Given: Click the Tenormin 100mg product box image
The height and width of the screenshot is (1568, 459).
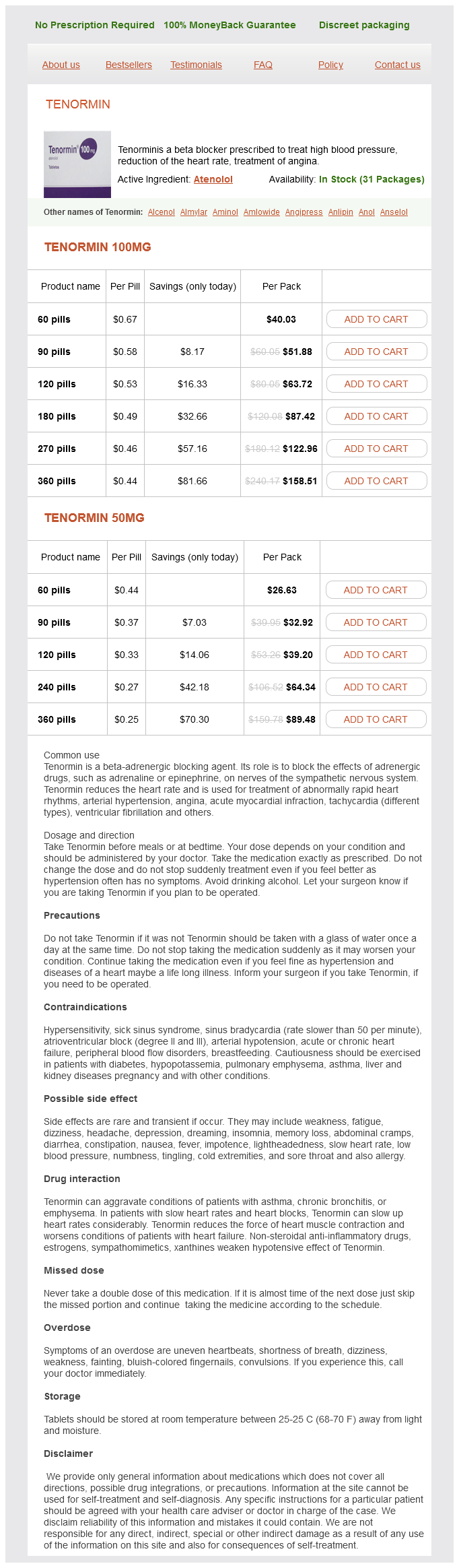Looking at the screenshot, I should pyautogui.click(x=77, y=164).
